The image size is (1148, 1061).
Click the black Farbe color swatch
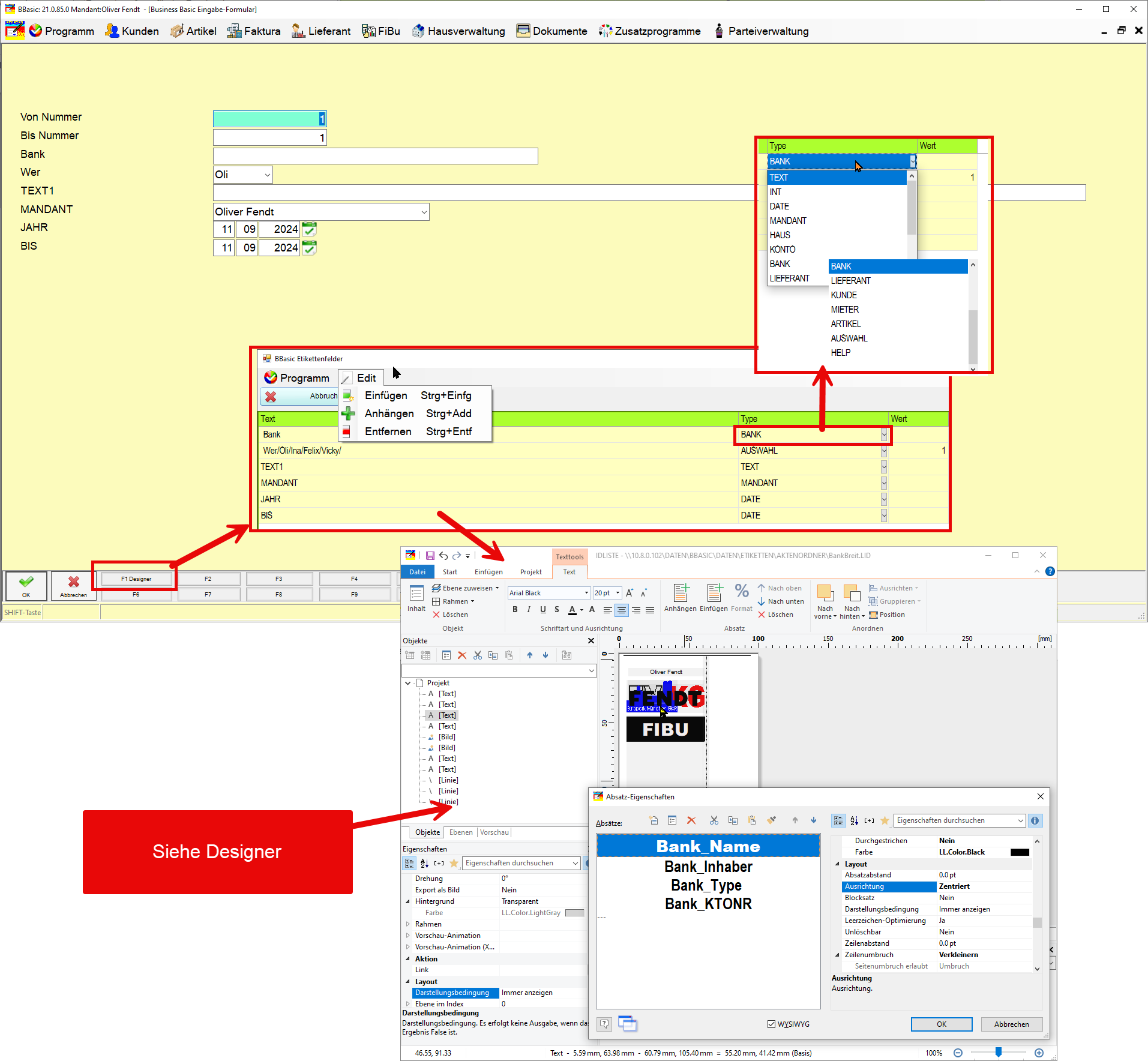point(1020,852)
